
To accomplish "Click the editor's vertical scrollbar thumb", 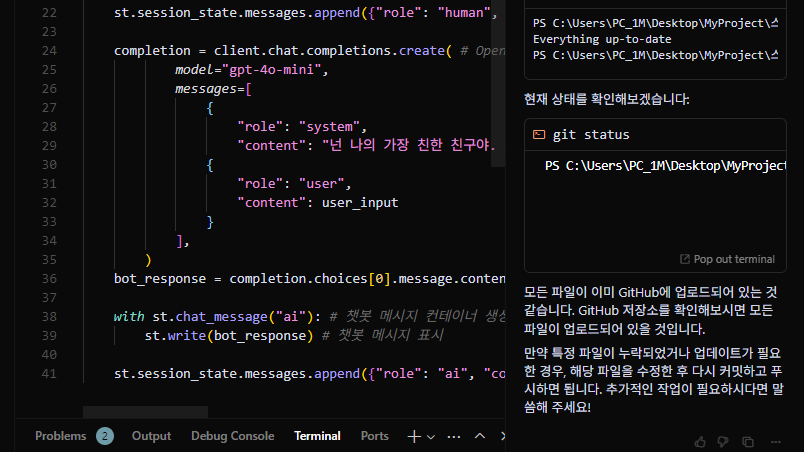I will (498, 83).
